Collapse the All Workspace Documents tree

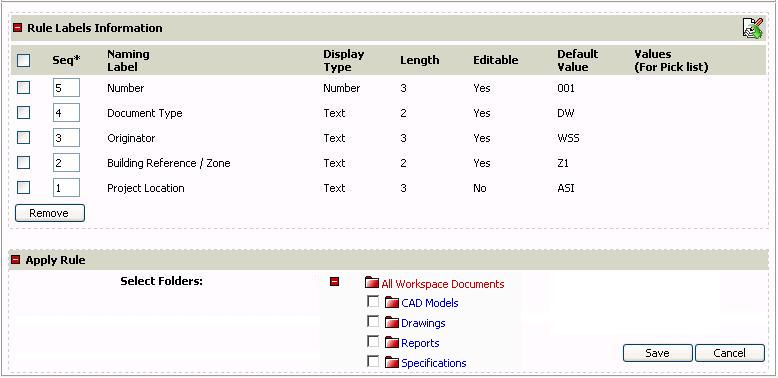pyautogui.click(x=334, y=282)
